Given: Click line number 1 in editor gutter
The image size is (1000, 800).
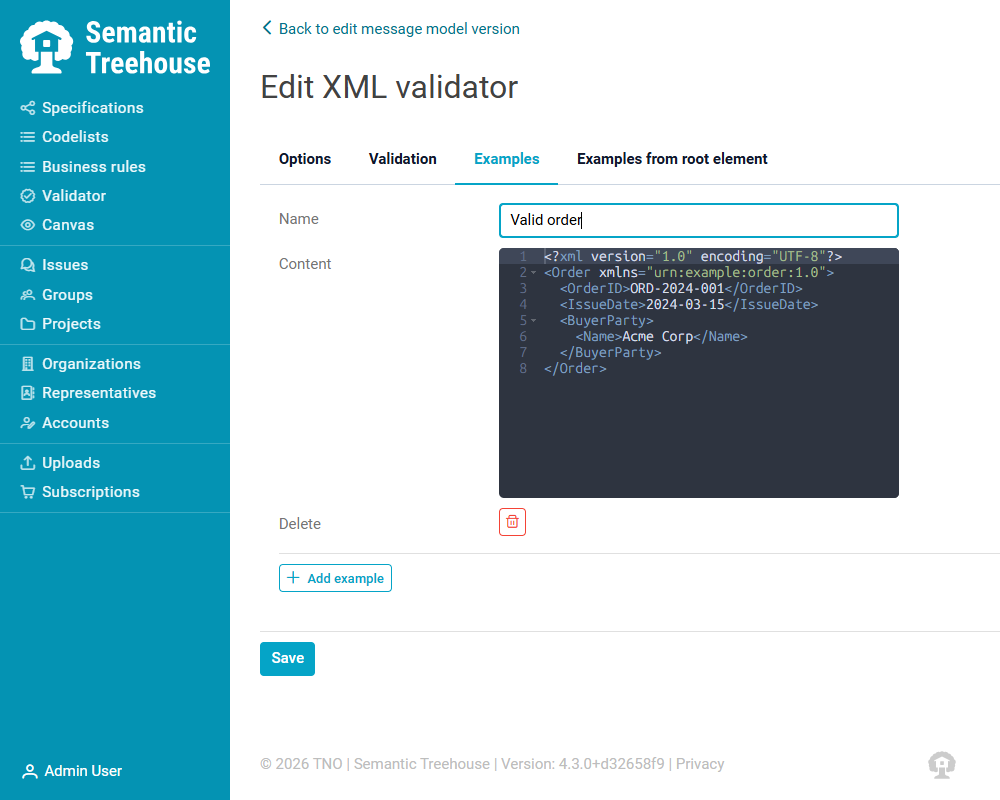Looking at the screenshot, I should coord(523,256).
